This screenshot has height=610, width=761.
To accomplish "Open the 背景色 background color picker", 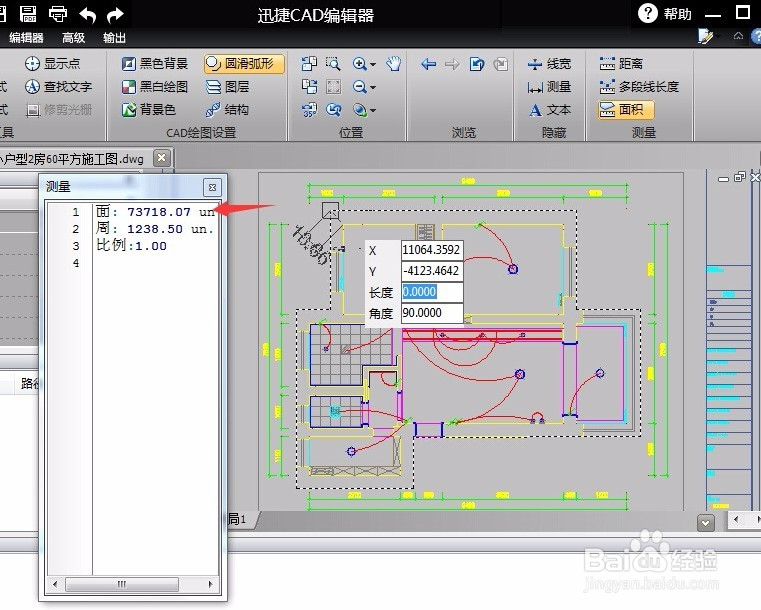I will tap(148, 110).
